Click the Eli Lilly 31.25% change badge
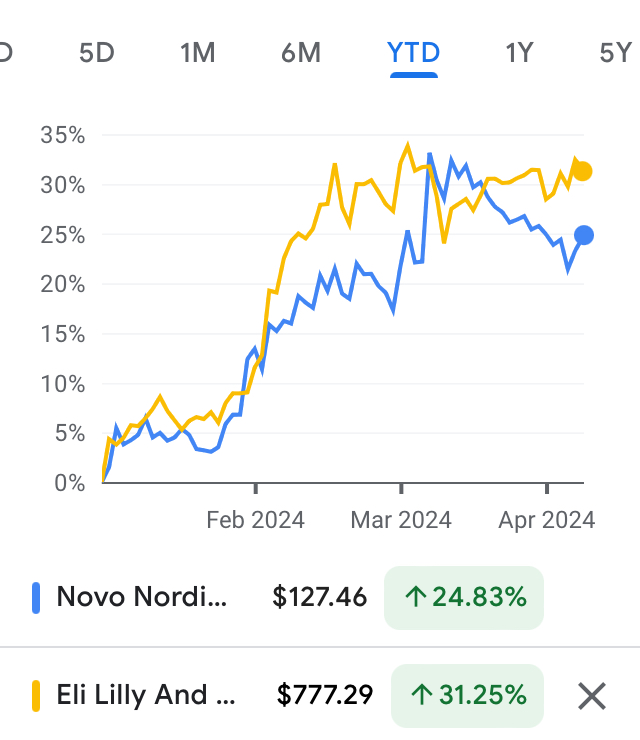 pos(467,696)
